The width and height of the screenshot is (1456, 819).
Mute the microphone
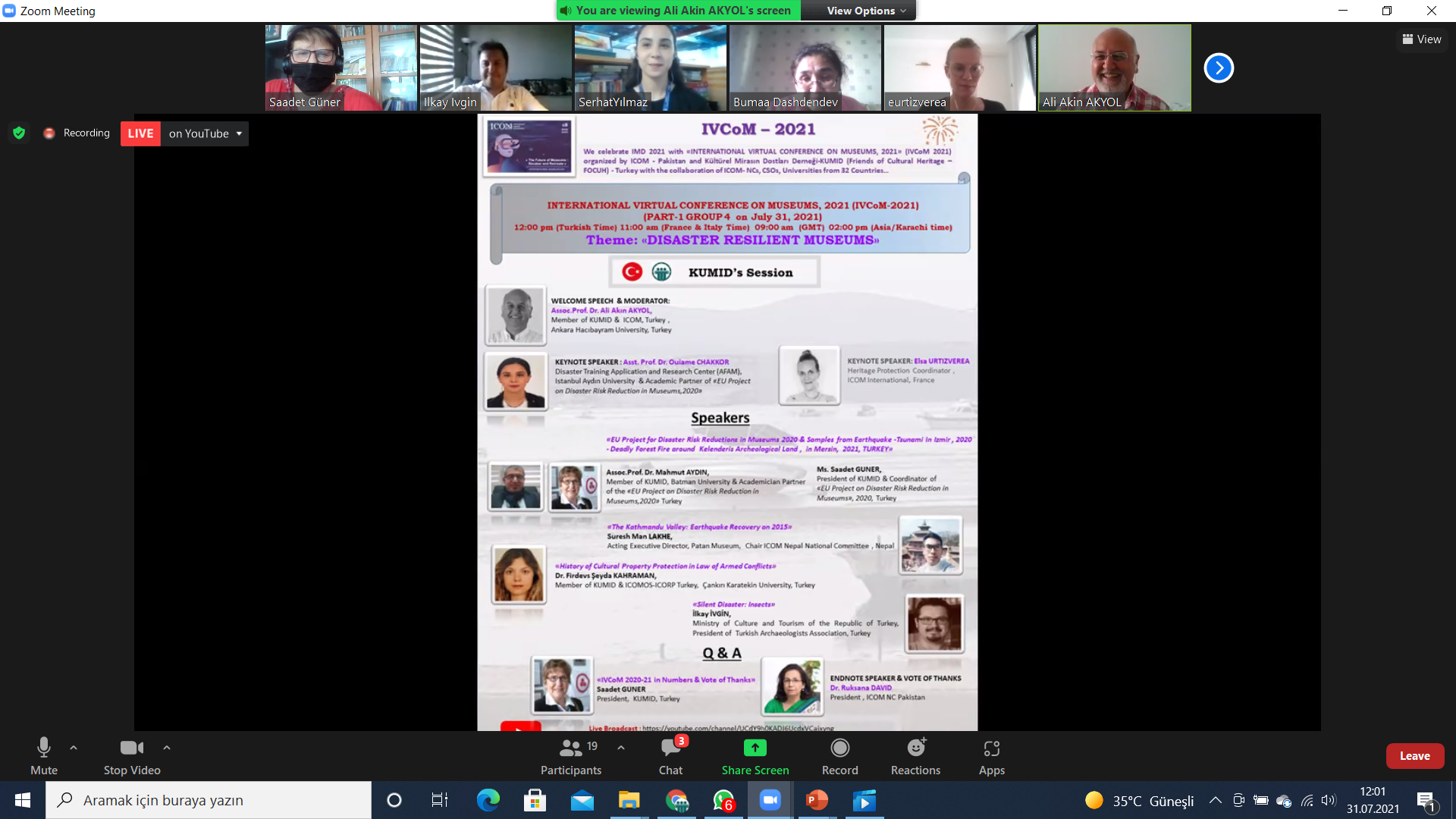point(44,748)
